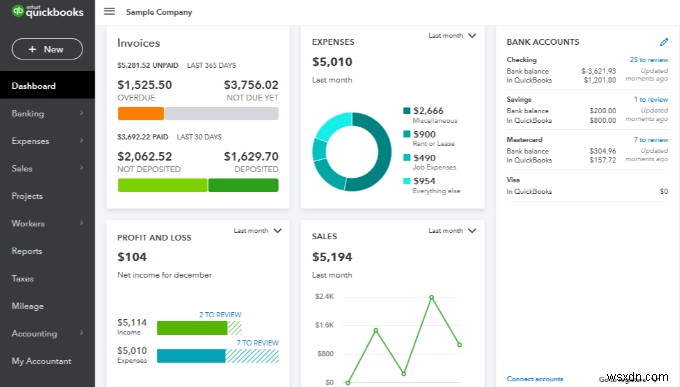Click the $1,525.50 overdue amount

pyautogui.click(x=144, y=85)
